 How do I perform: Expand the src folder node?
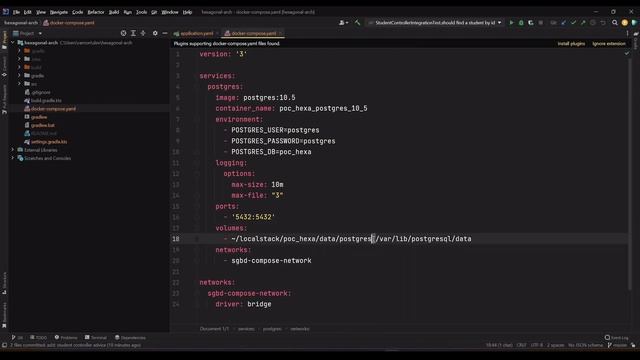tap(19, 84)
